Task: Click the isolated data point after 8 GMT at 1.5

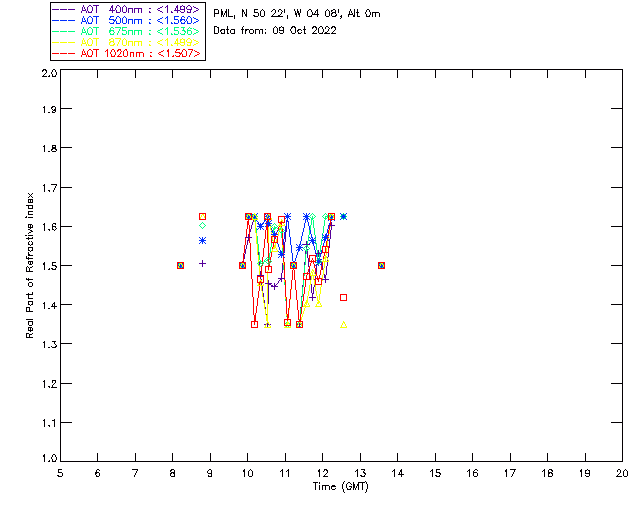Action: pos(180,265)
